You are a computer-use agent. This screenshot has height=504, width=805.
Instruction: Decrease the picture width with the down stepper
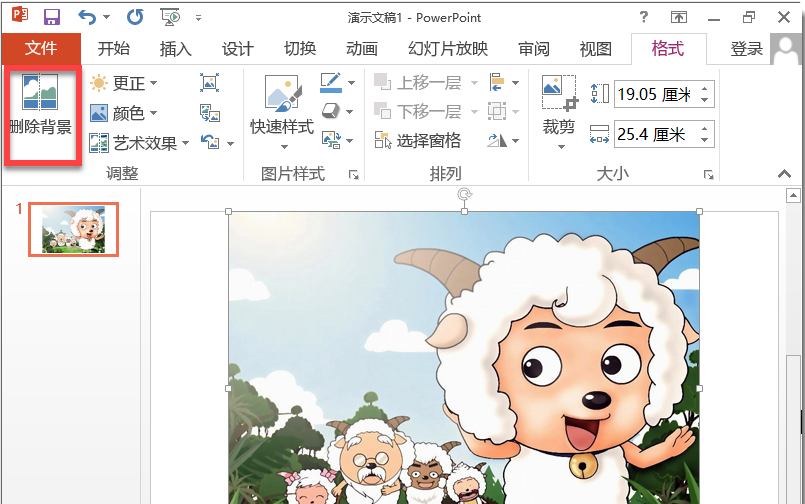[705, 140]
